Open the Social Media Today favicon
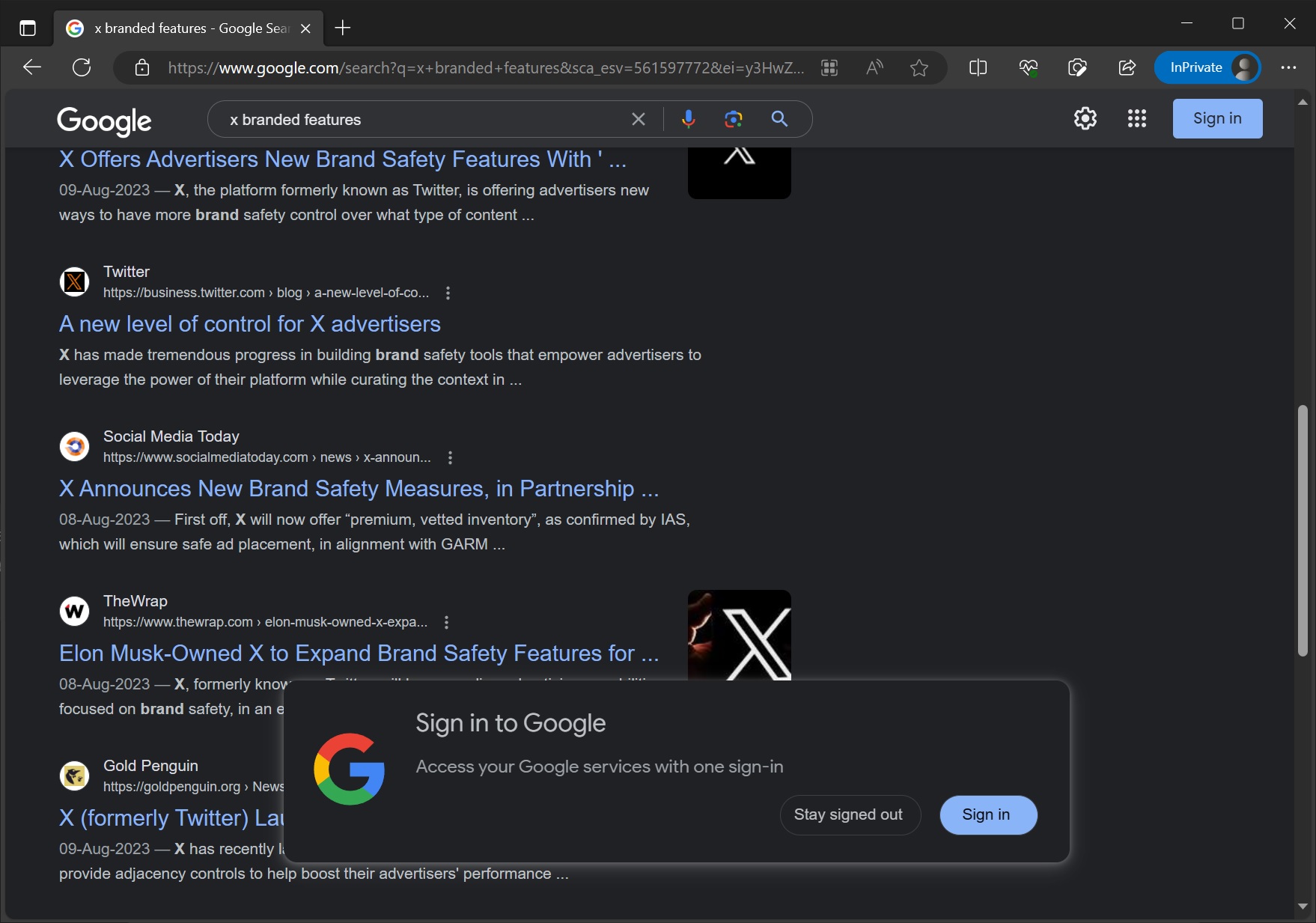Image resolution: width=1316 pixels, height=923 pixels. click(74, 446)
